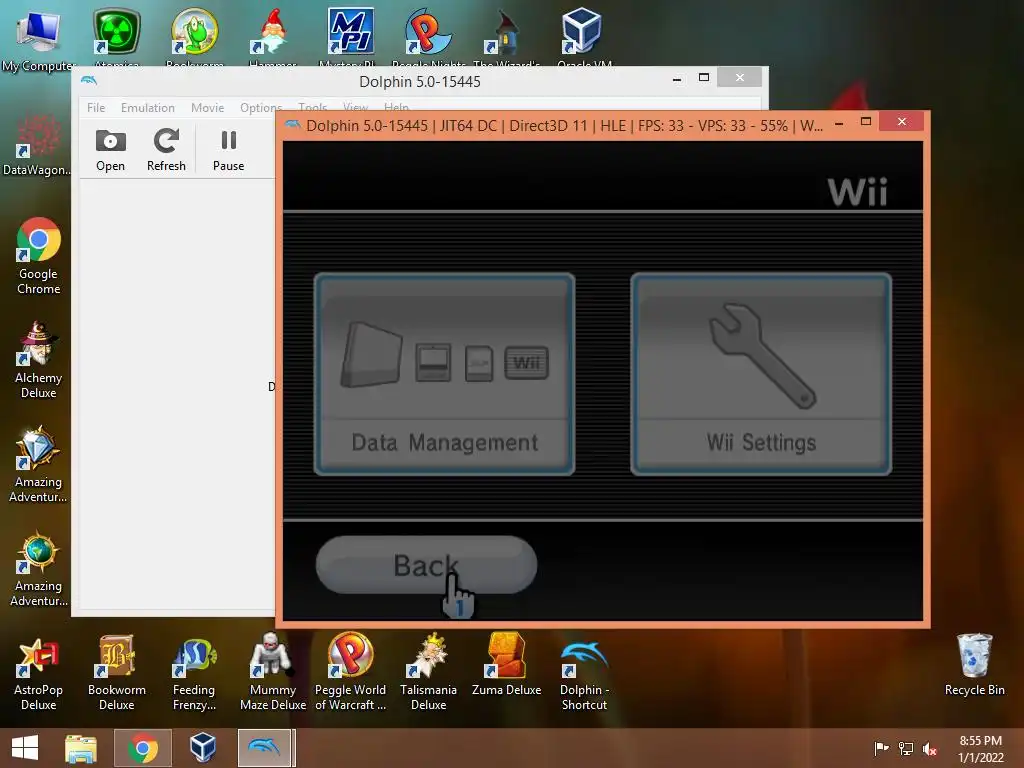This screenshot has height=768, width=1024.
Task: Open the File menu in Dolphin
Action: (x=96, y=108)
